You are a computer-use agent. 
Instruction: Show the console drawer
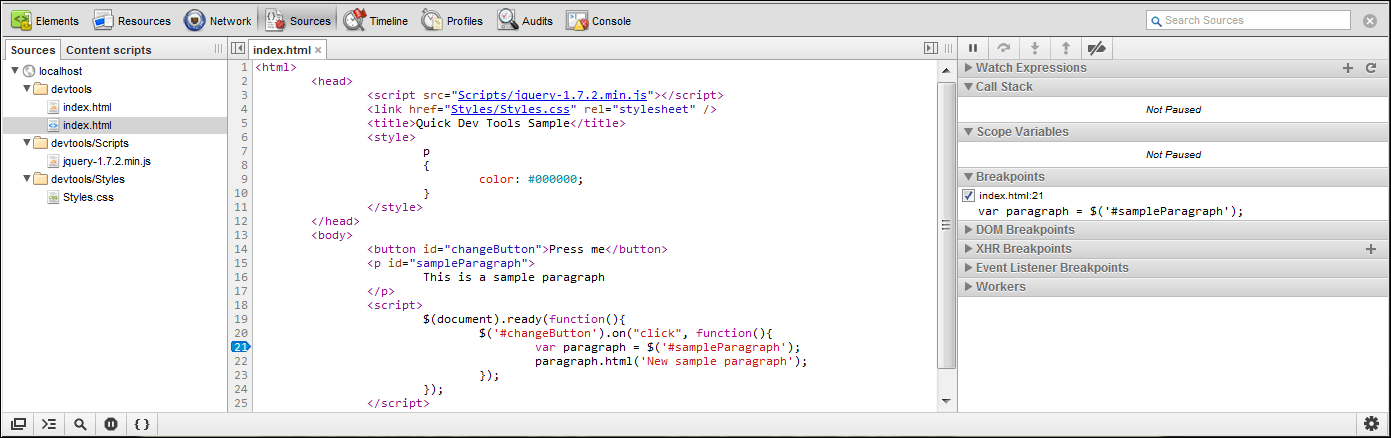point(49,424)
